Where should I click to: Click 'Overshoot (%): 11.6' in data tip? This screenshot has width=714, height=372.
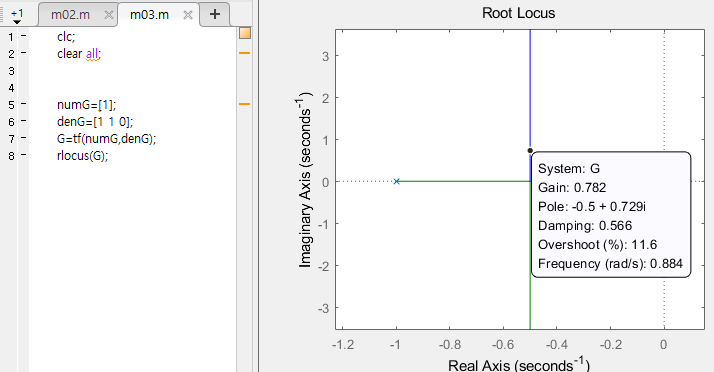597,245
